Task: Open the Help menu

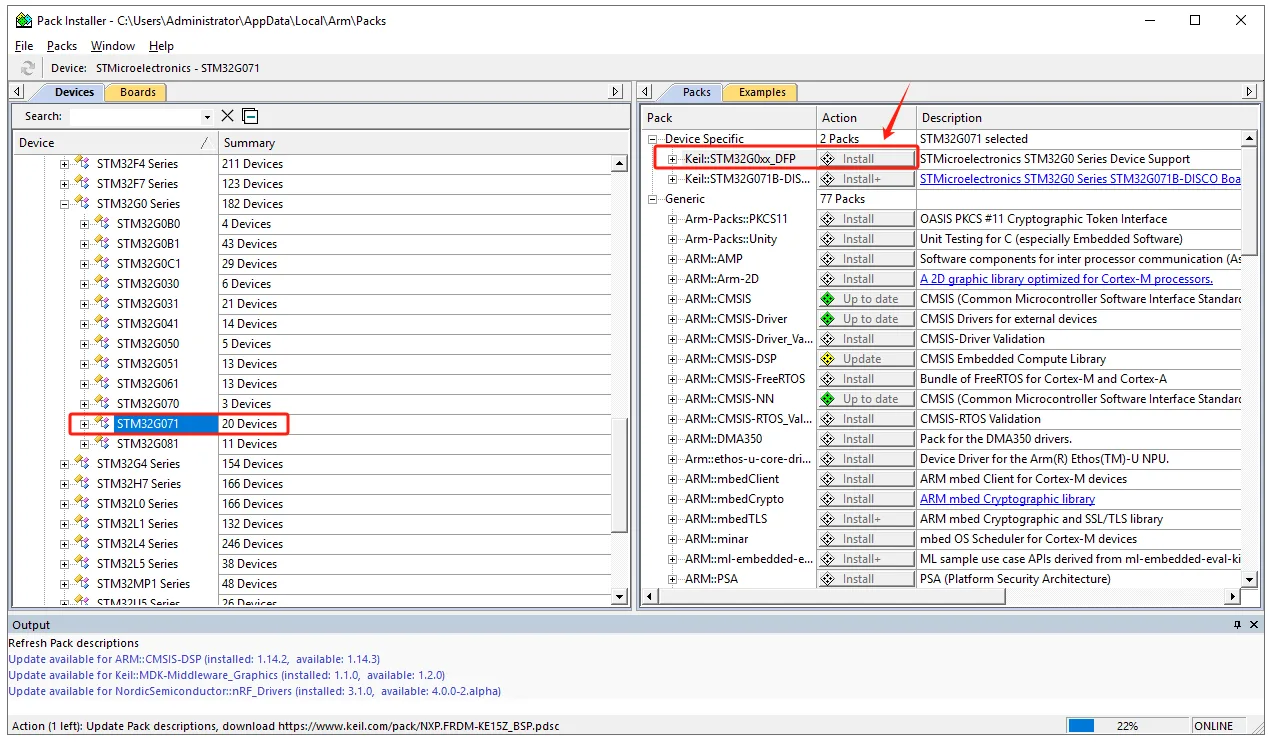Action: [x=161, y=46]
